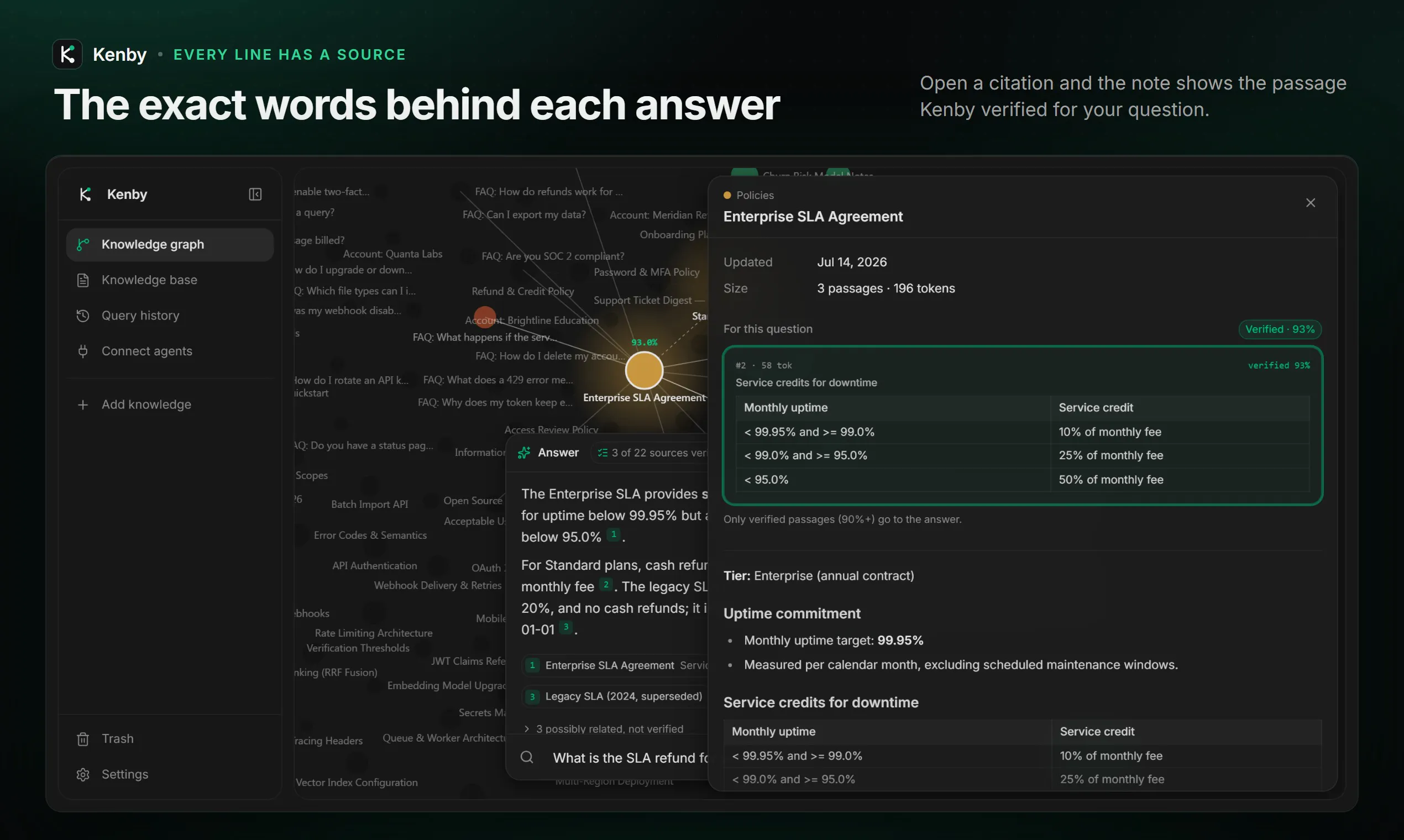Viewport: 1404px width, 840px height.
Task: Click the Verified · 93% badge
Action: pyautogui.click(x=1280, y=329)
